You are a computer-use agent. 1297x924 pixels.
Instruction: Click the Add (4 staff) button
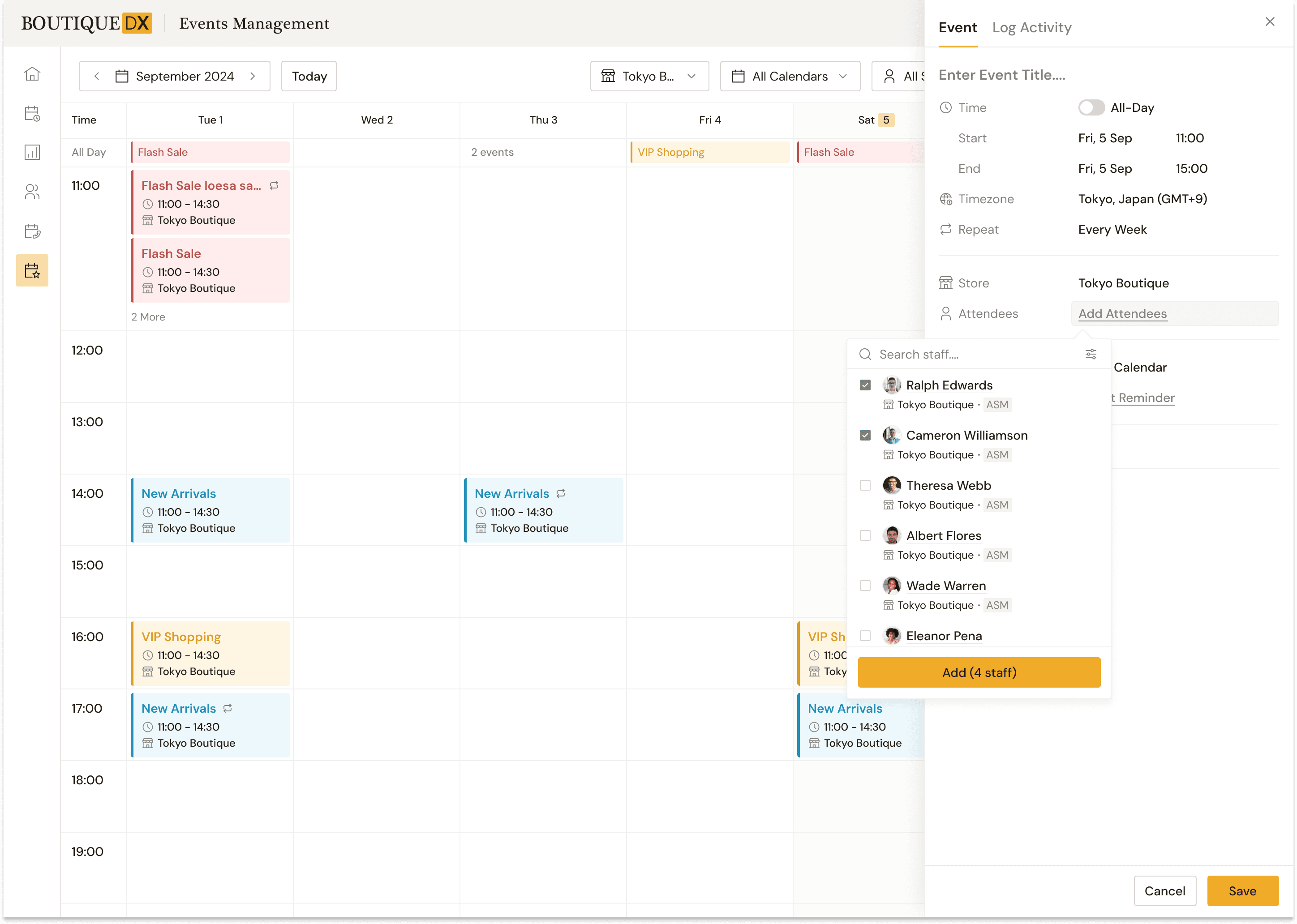(x=979, y=672)
